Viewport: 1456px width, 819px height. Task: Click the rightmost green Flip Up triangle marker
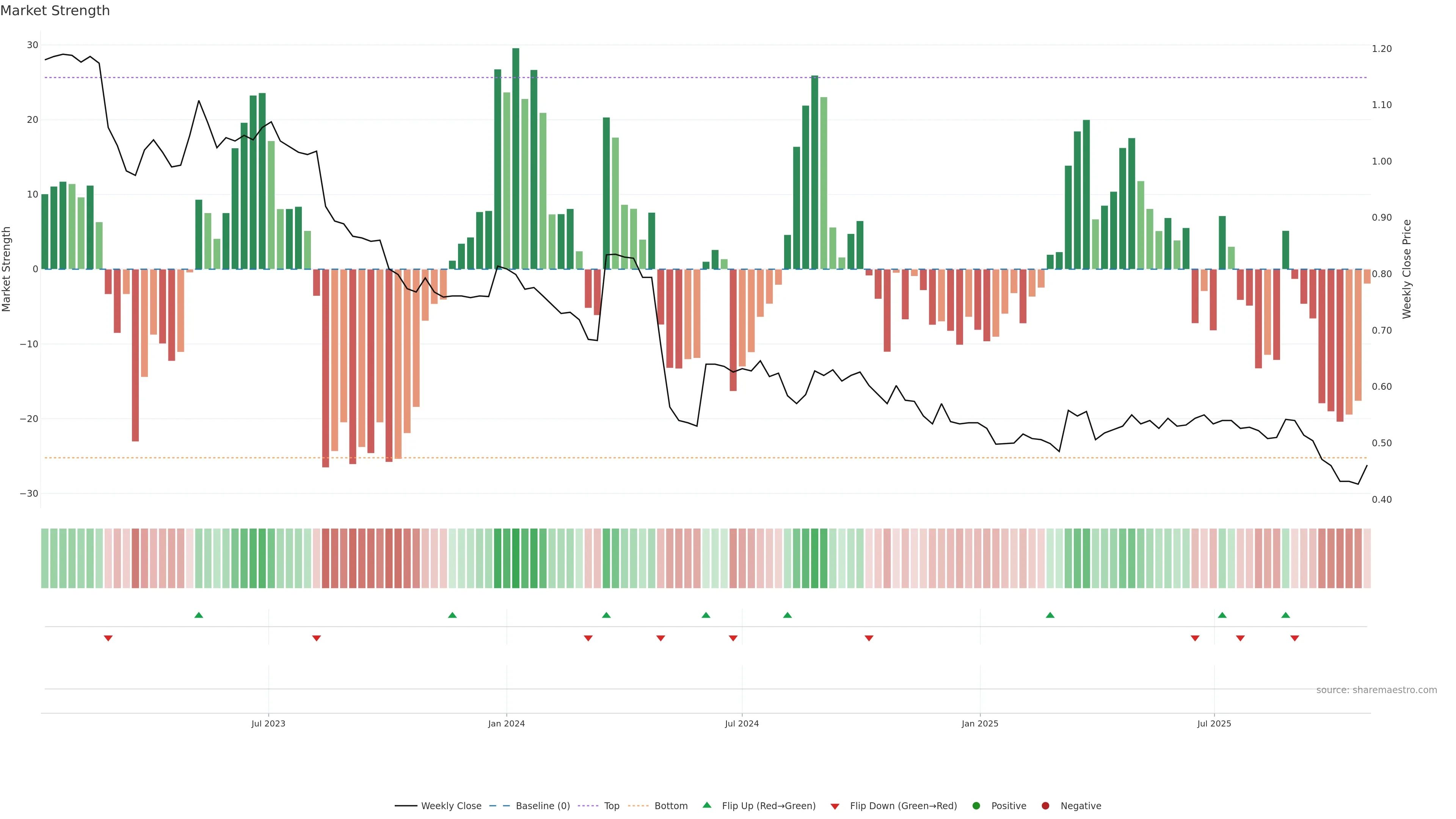1285,615
